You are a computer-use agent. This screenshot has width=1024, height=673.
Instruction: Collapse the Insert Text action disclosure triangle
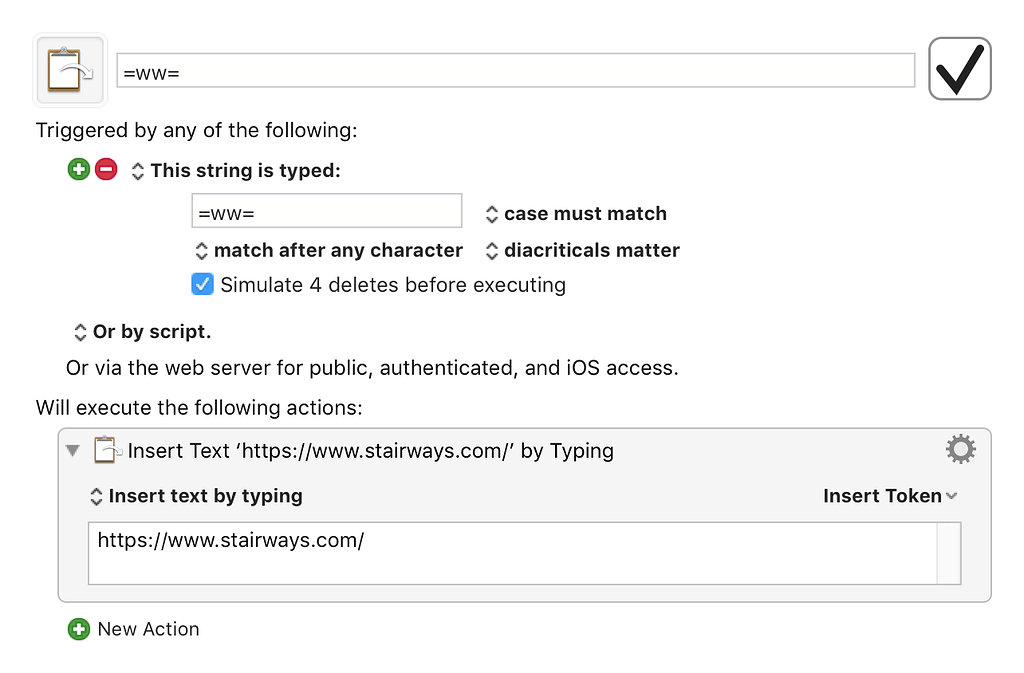pos(73,451)
